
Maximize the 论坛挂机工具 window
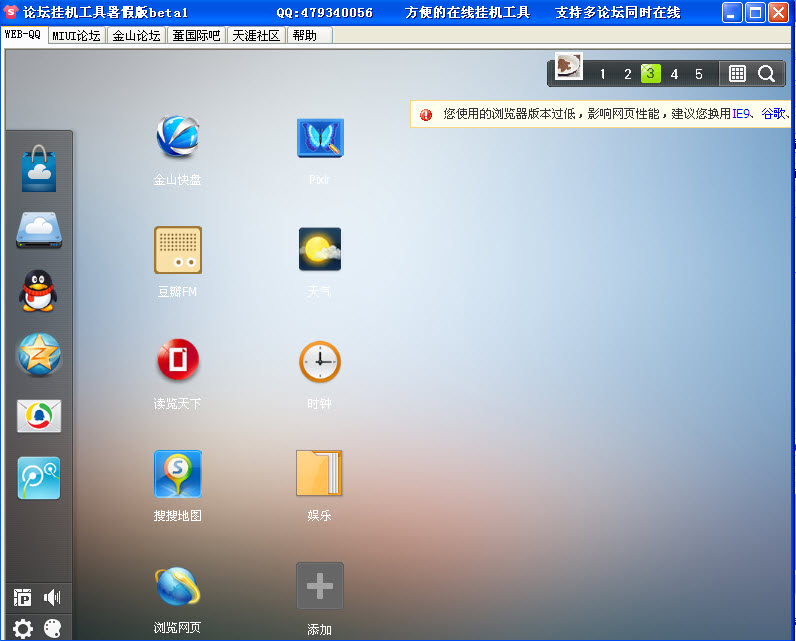coord(755,13)
